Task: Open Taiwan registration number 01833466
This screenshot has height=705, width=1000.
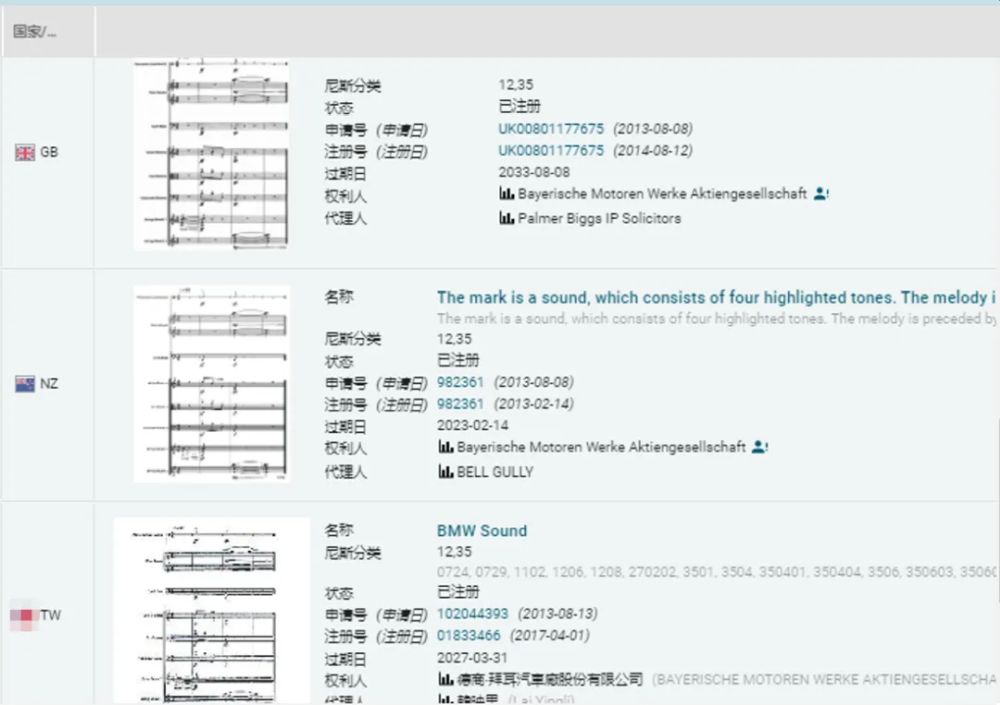Action: [470, 636]
